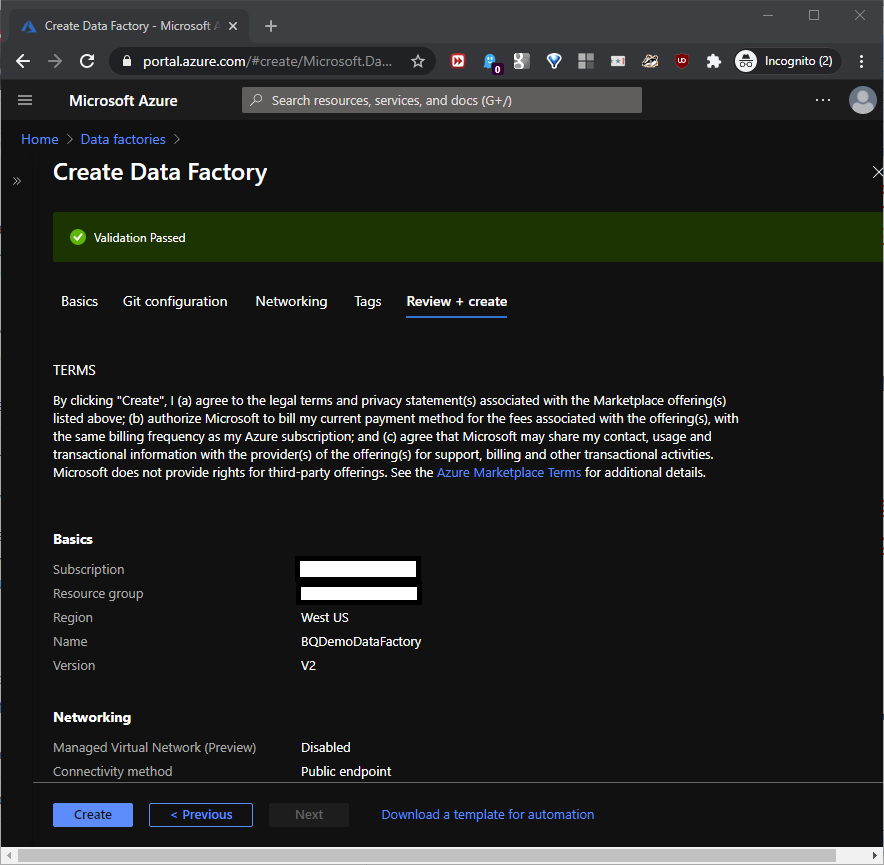Switch to the Git configuration tab
Viewport: 884px width, 865px height.
(175, 301)
